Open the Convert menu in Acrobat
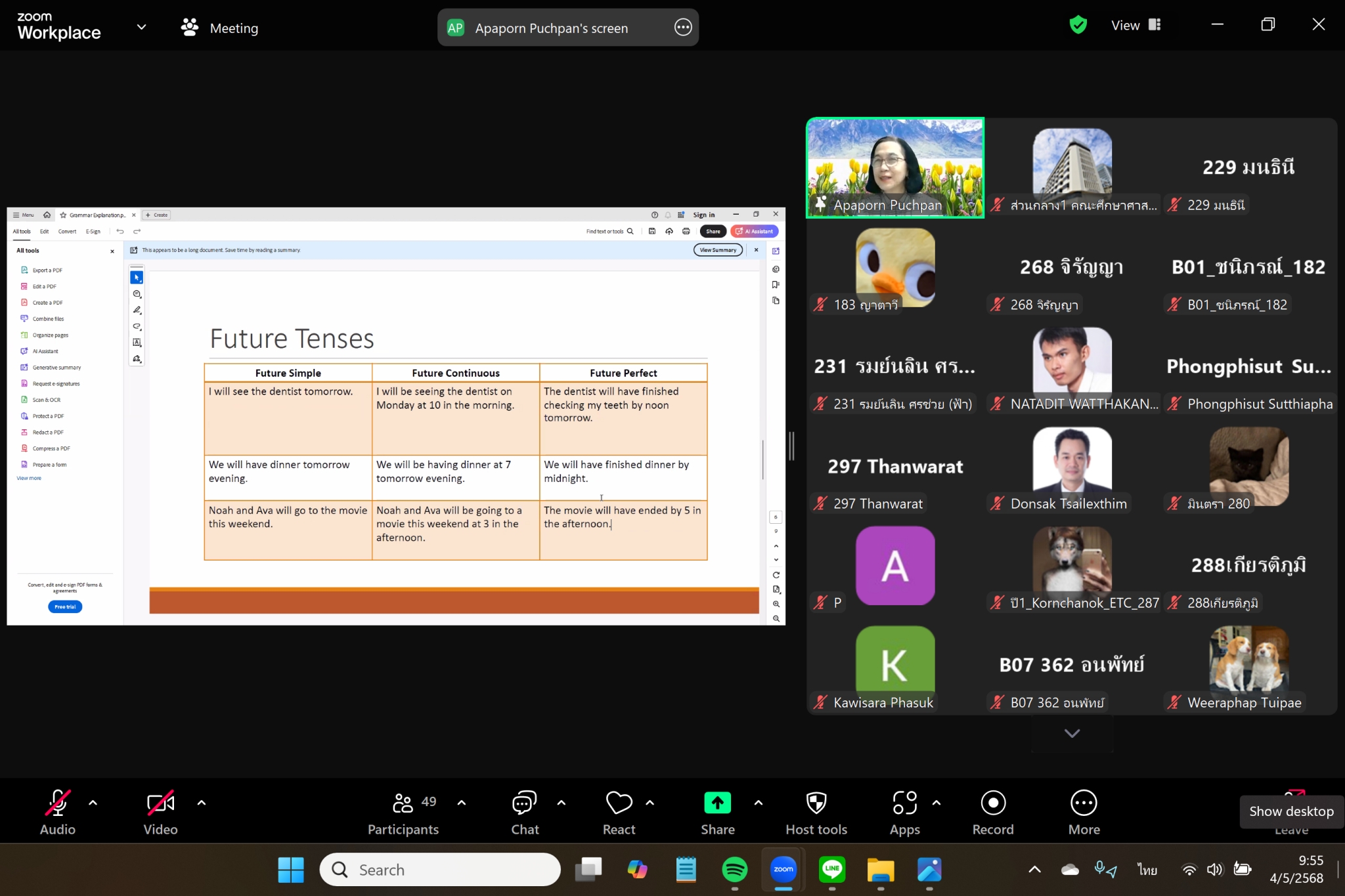The height and width of the screenshot is (896, 1345). tap(67, 231)
